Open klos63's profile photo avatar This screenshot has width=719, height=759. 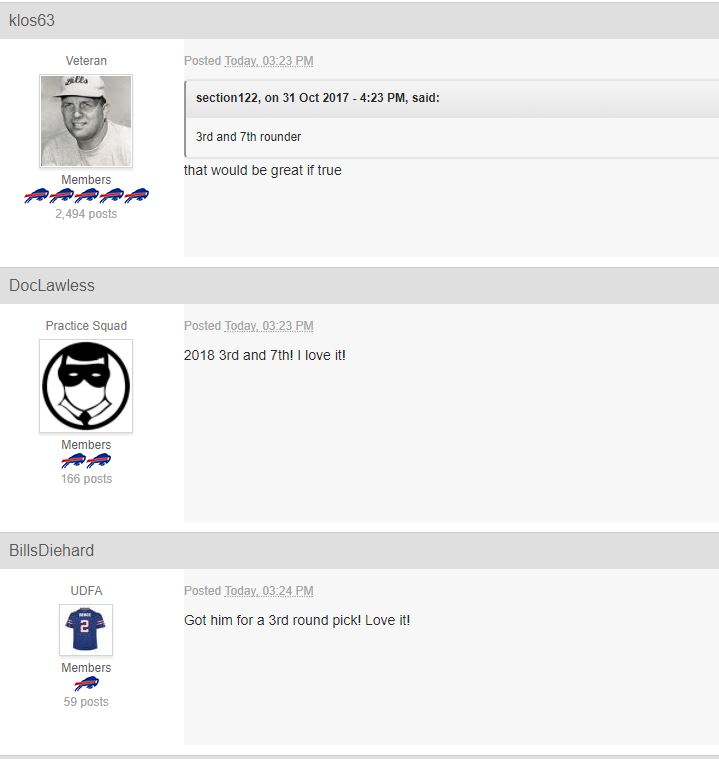[86, 121]
